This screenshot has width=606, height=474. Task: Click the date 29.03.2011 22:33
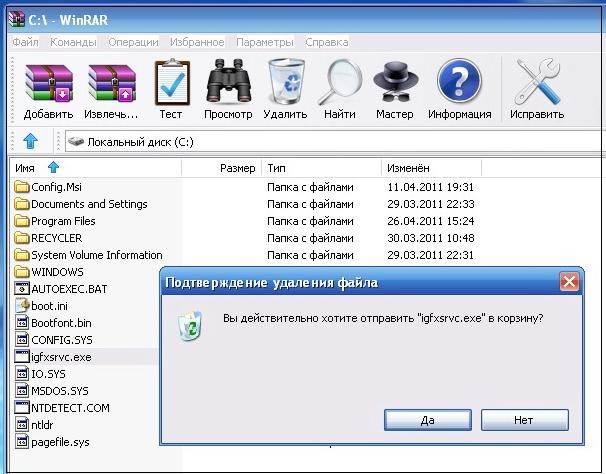431,204
